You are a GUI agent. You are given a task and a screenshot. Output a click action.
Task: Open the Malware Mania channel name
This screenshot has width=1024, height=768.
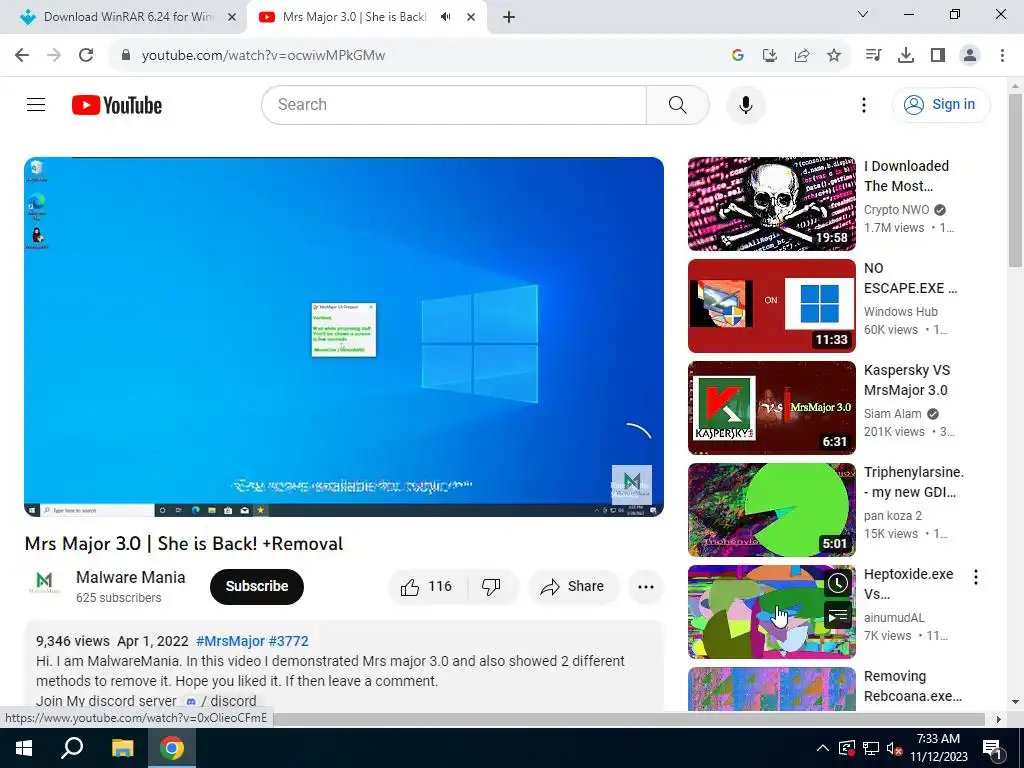(x=131, y=577)
